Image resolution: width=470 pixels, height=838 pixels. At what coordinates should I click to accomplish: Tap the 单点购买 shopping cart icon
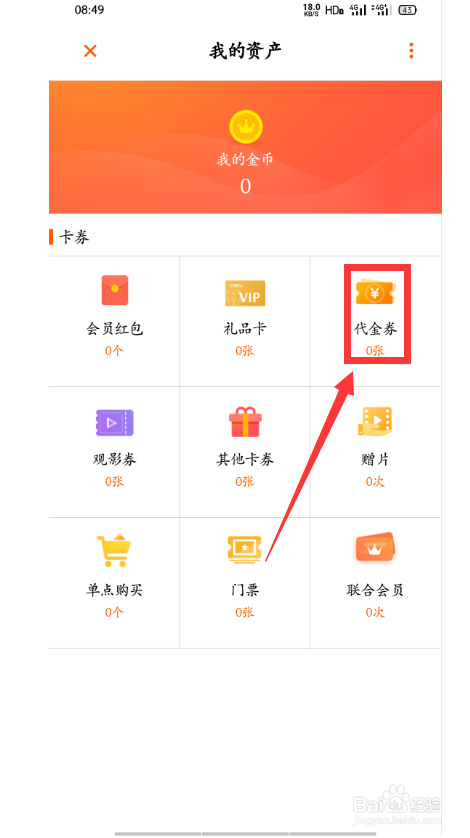[x=114, y=550]
